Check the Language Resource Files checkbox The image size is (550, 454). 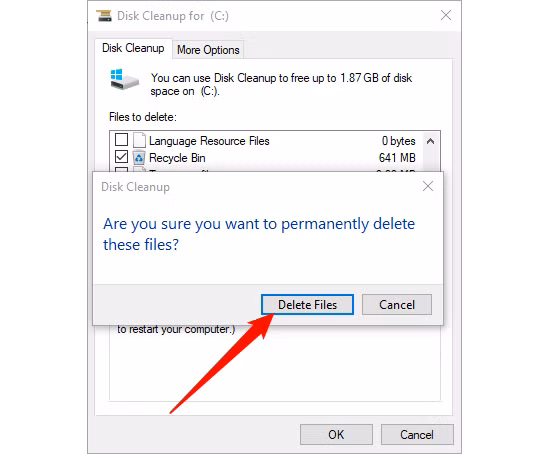121,140
